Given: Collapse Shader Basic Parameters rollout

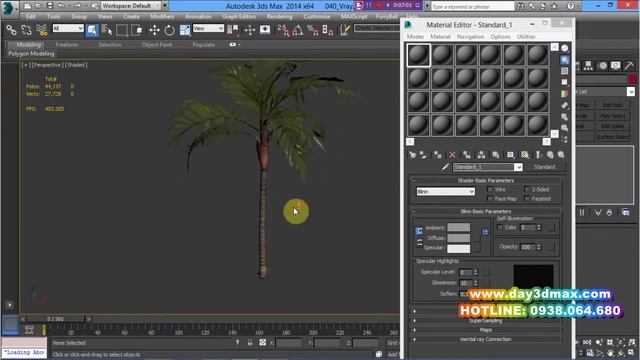Looking at the screenshot, I should click(485, 180).
